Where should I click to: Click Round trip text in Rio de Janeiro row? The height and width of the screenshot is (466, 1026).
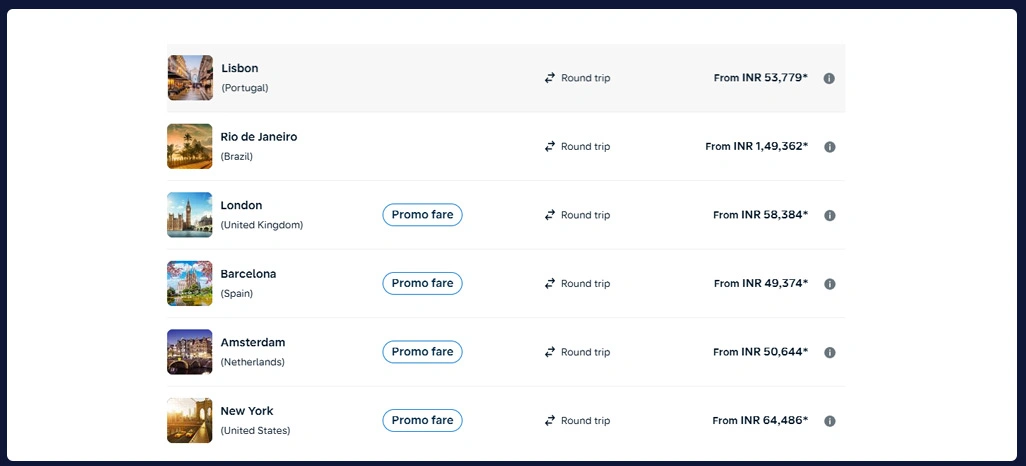586,147
